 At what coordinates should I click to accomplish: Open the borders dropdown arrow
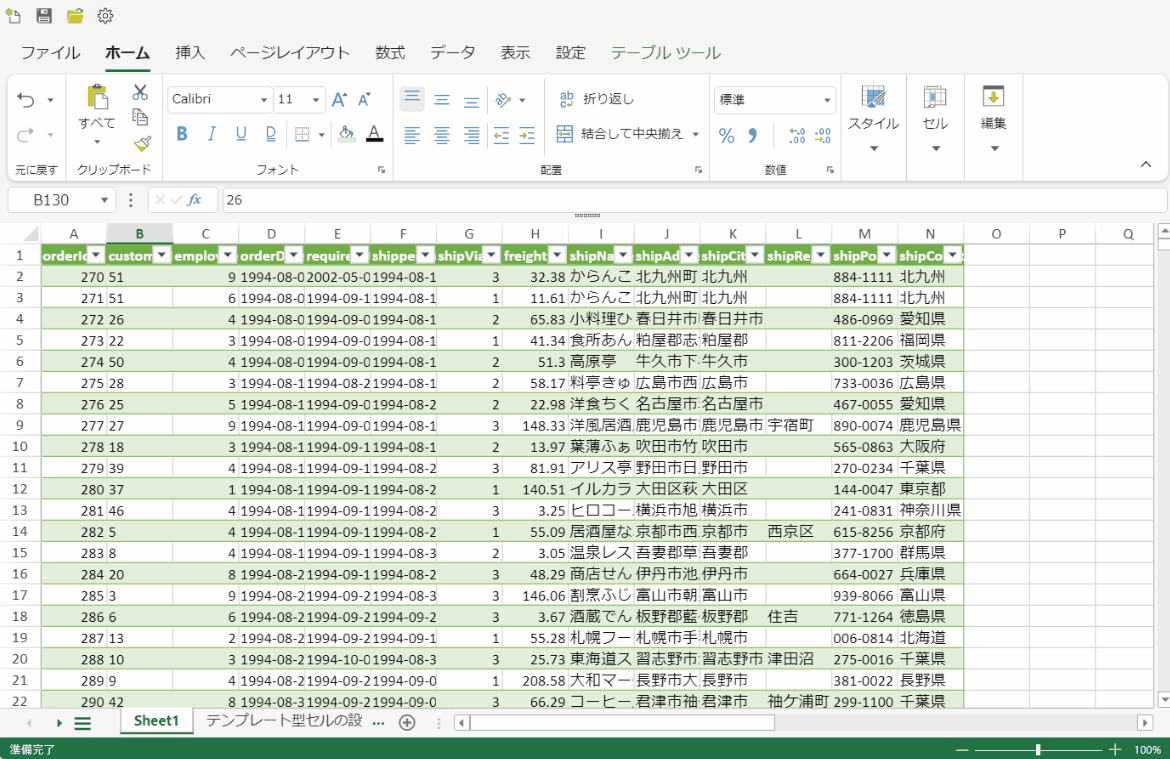pos(322,135)
